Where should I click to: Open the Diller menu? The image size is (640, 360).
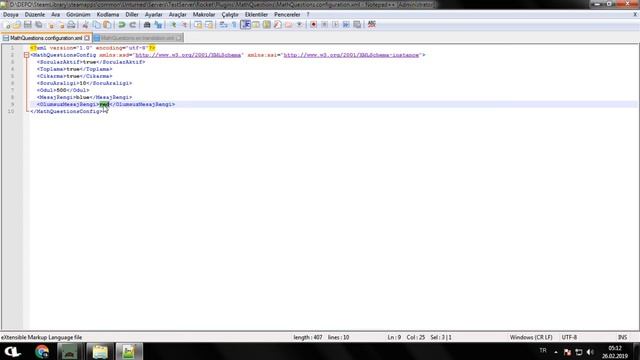point(132,14)
